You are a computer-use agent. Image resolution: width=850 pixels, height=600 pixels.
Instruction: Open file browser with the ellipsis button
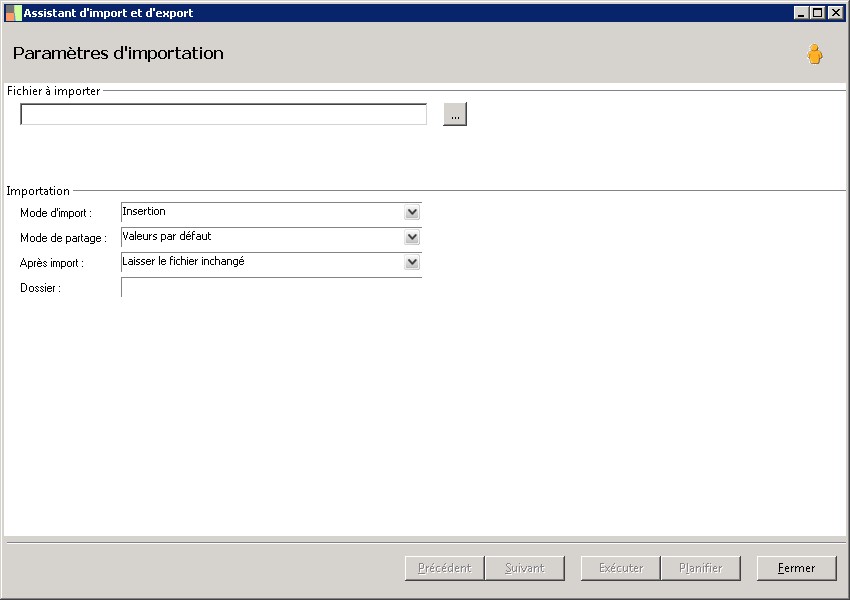(x=455, y=115)
